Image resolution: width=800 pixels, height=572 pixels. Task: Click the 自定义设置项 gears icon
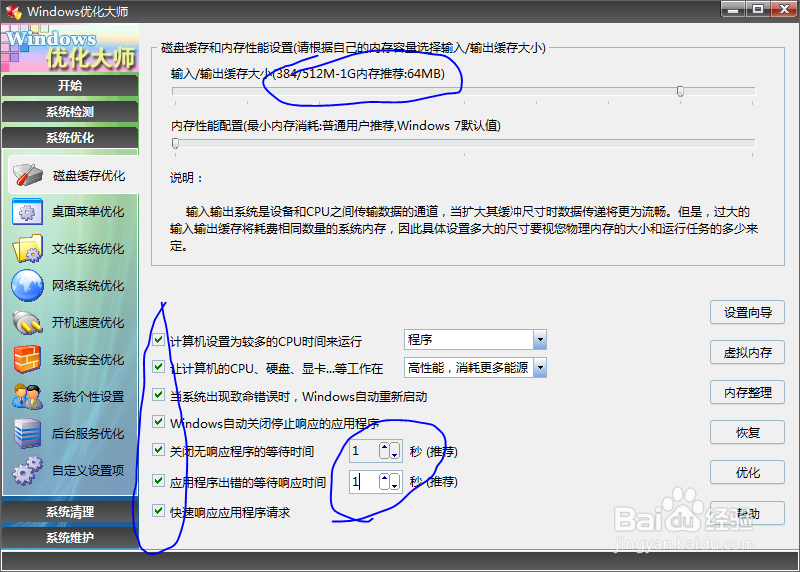pos(28,470)
